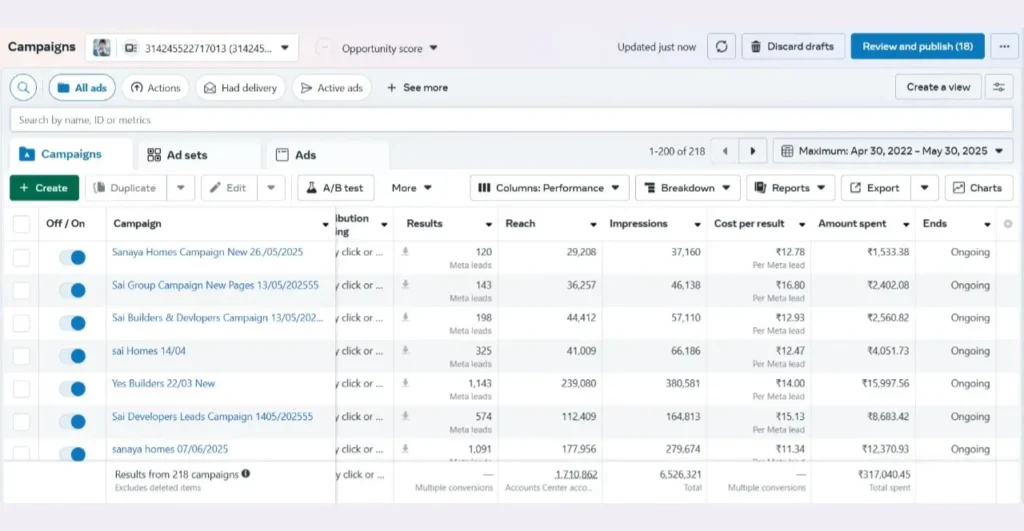Go to the next page arrow
Image resolution: width=1024 pixels, height=531 pixels.
[753, 151]
